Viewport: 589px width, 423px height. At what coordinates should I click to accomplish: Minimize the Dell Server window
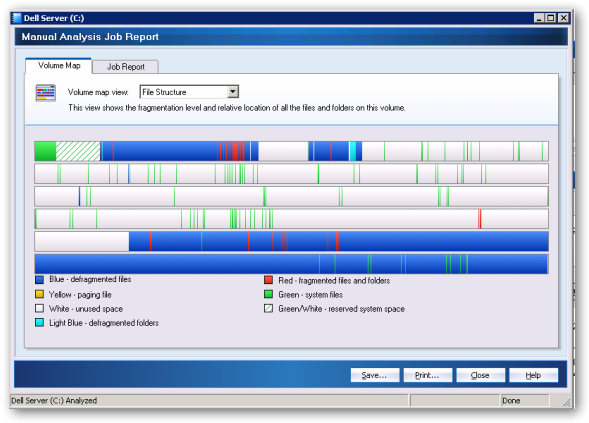point(539,18)
